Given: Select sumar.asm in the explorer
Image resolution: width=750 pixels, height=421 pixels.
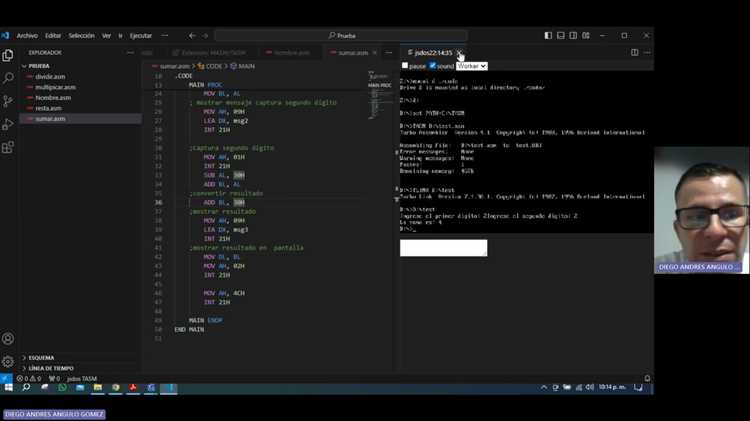Looking at the screenshot, I should point(80,119).
